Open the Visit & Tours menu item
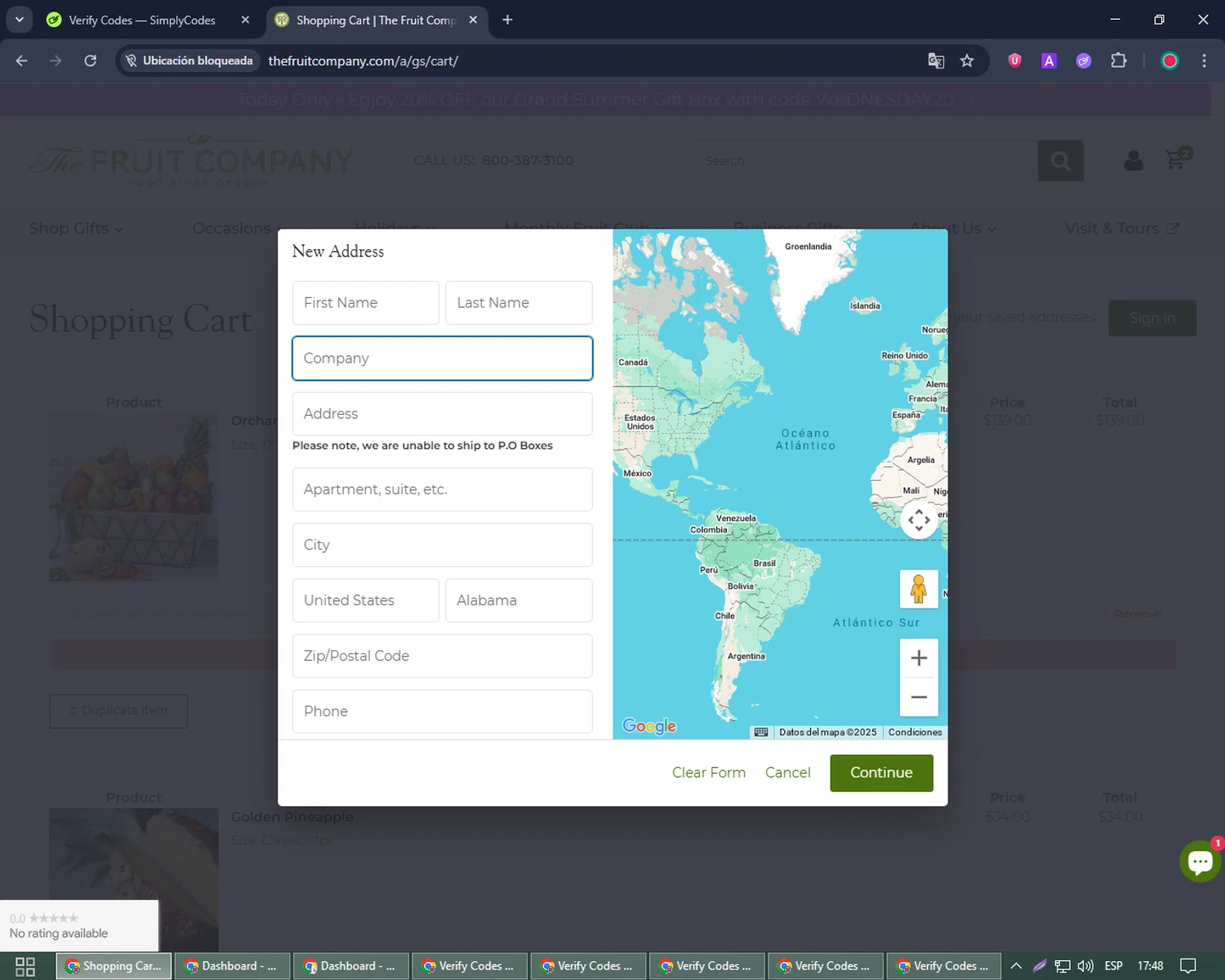Viewport: 1225px width, 980px height. [1122, 229]
